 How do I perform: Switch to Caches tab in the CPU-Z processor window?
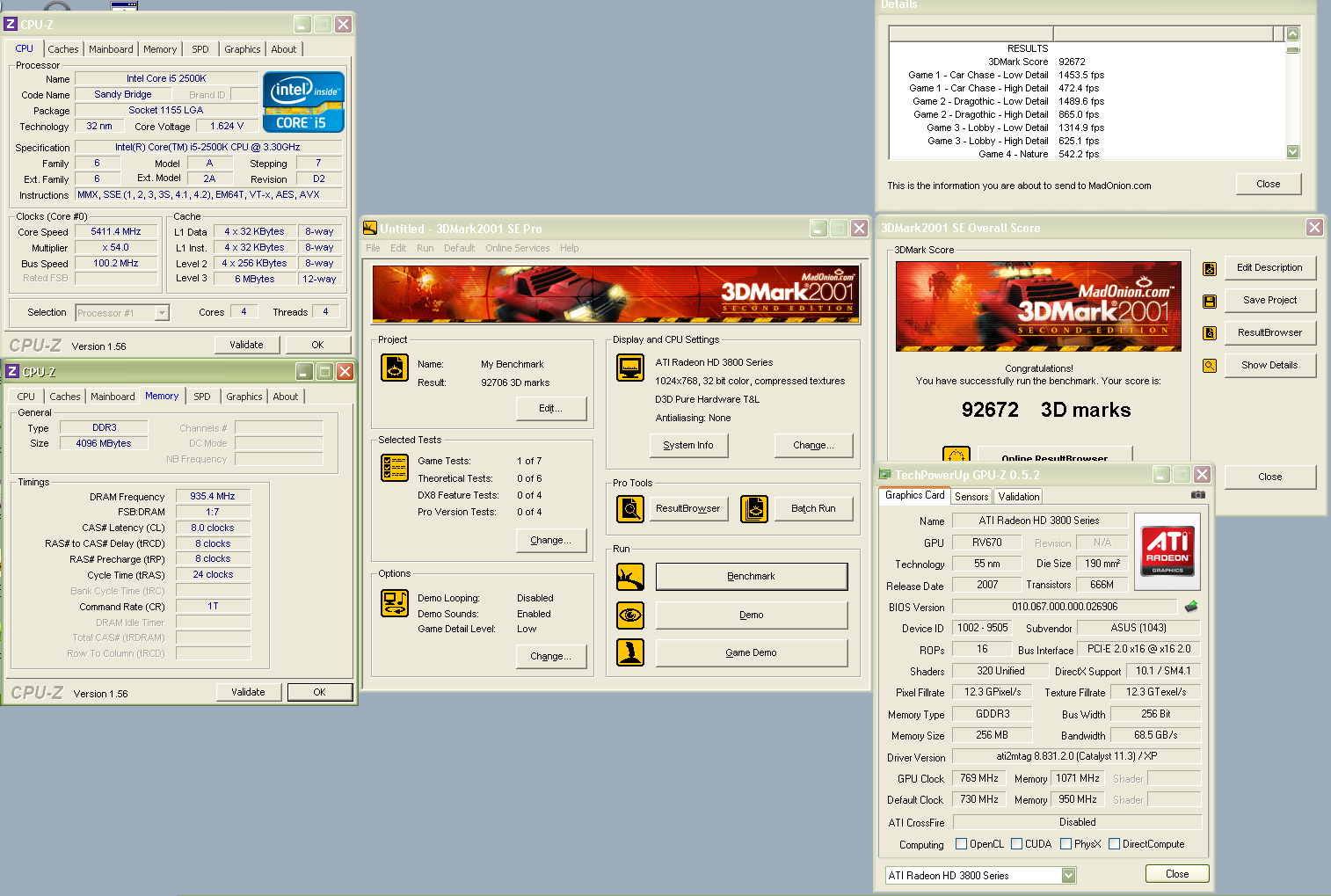point(63,49)
